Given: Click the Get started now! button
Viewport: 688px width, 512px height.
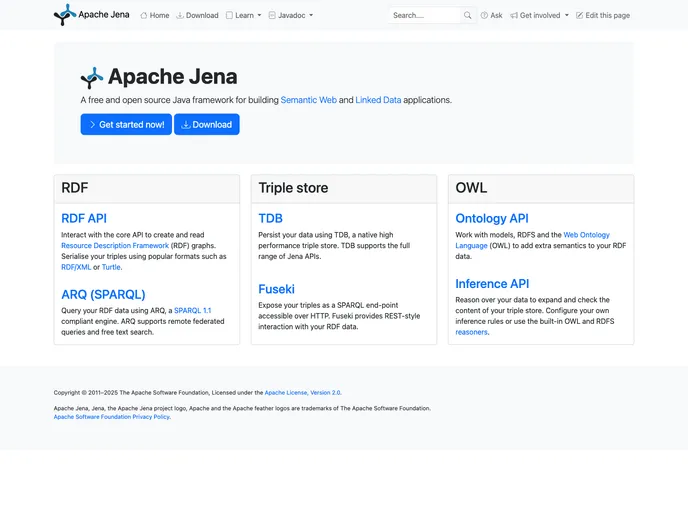Looking at the screenshot, I should click(x=126, y=125).
